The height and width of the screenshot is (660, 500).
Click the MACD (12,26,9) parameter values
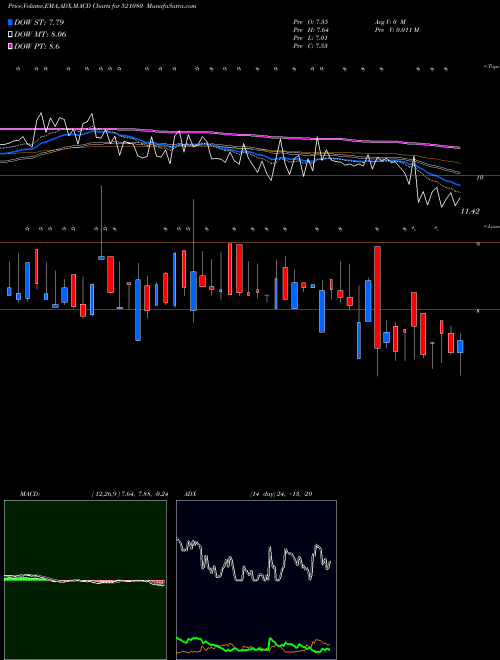click(x=130, y=494)
